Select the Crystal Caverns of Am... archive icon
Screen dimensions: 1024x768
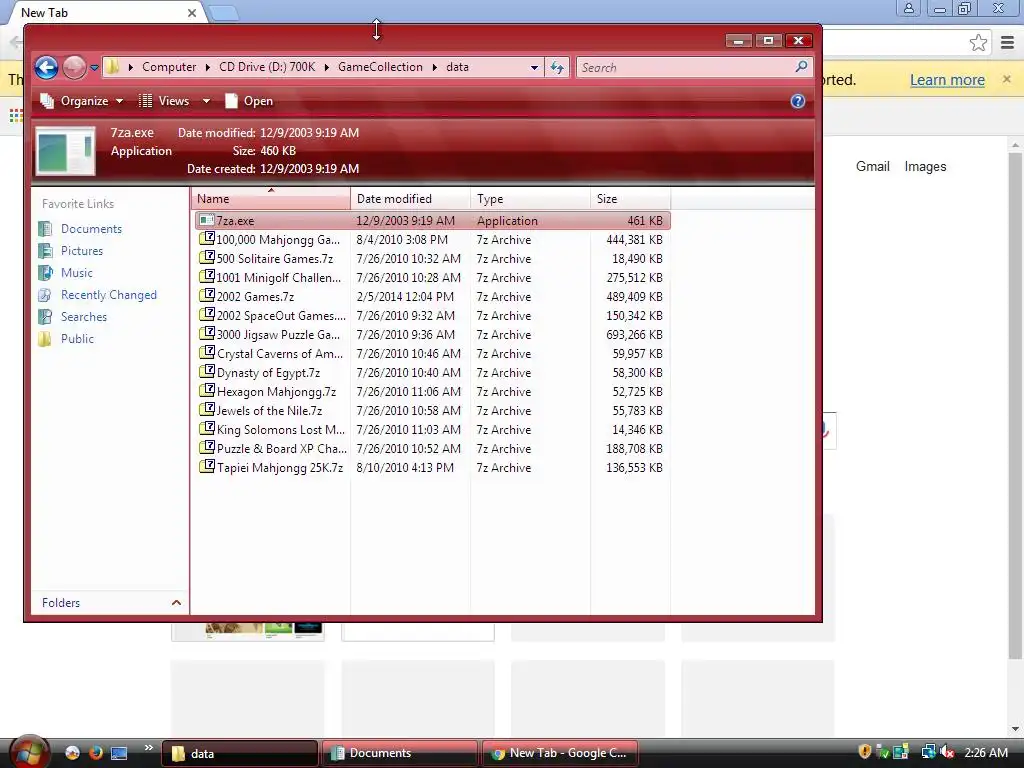(x=206, y=353)
